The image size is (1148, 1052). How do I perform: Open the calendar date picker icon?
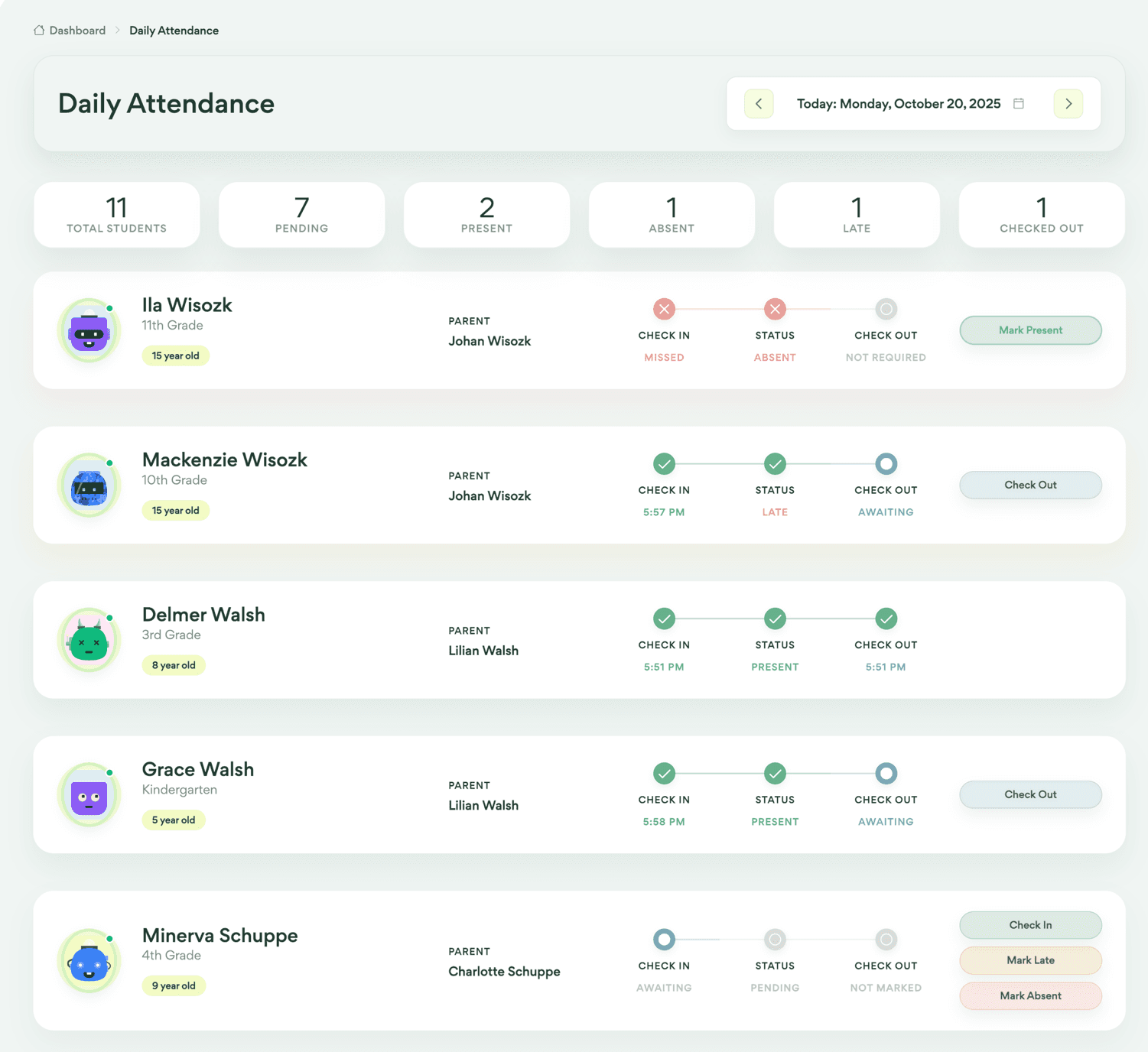(x=1019, y=103)
